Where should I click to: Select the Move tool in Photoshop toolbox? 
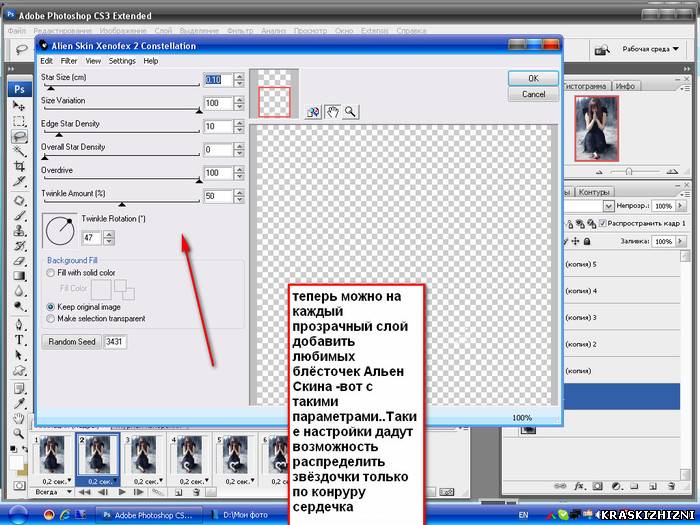19,106
